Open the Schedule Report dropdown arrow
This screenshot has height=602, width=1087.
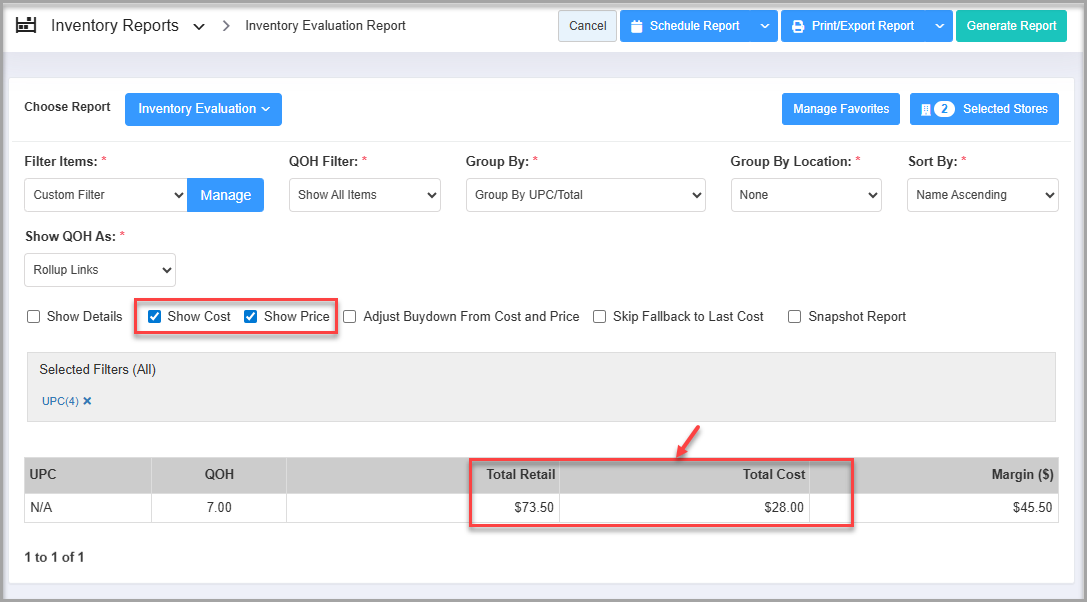tap(764, 26)
